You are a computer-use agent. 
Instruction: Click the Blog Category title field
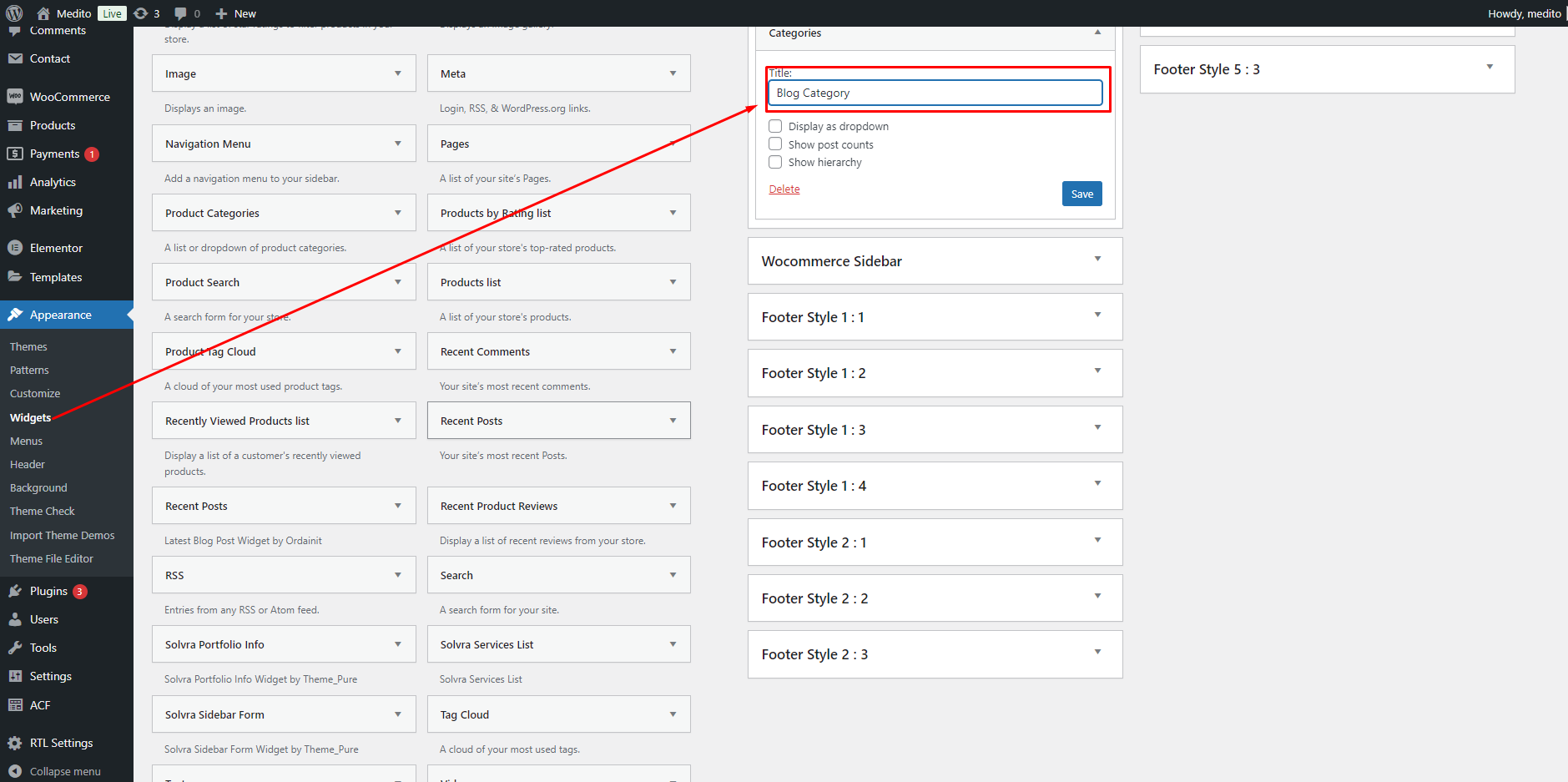pyautogui.click(x=935, y=93)
